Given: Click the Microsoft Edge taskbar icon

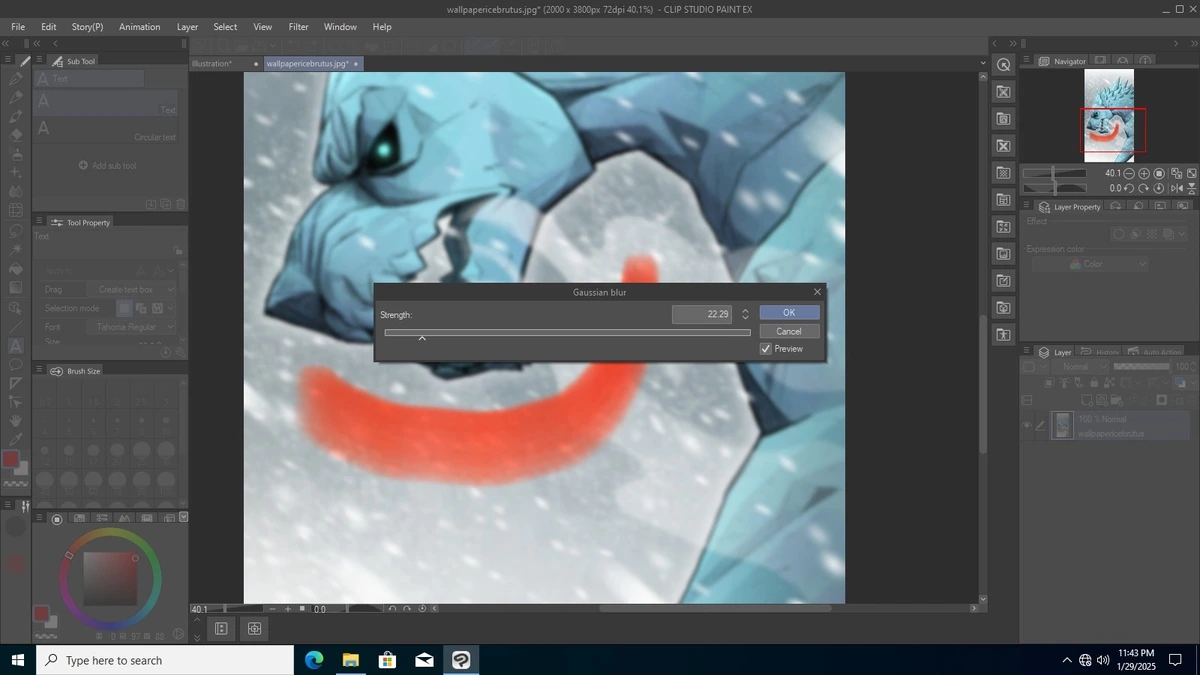Looking at the screenshot, I should click(314, 660).
